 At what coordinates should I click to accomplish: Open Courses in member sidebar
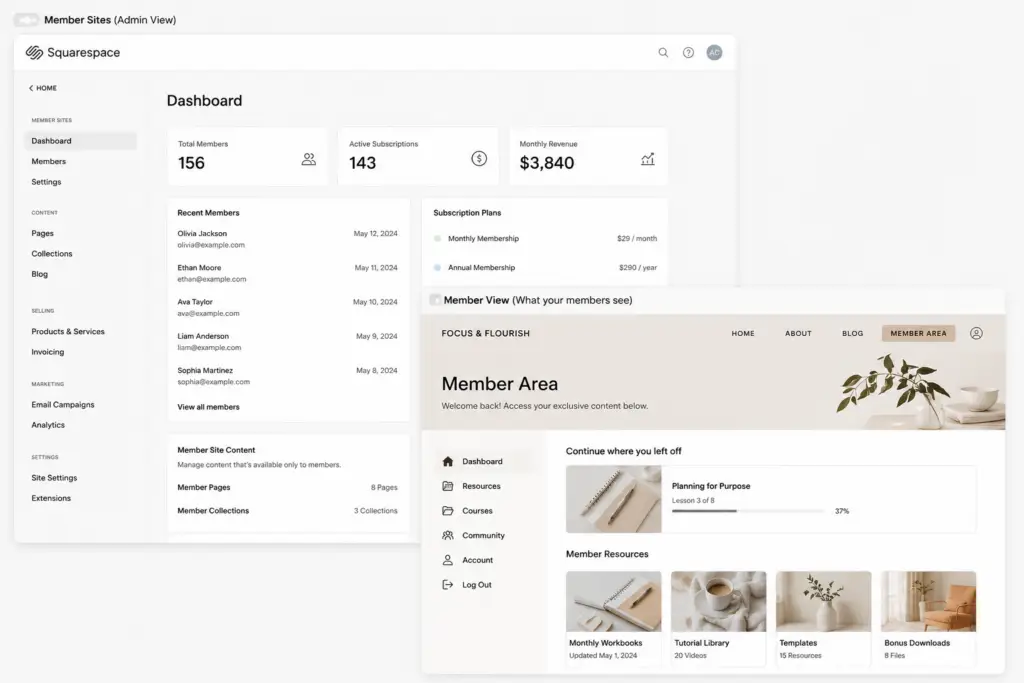[477, 511]
